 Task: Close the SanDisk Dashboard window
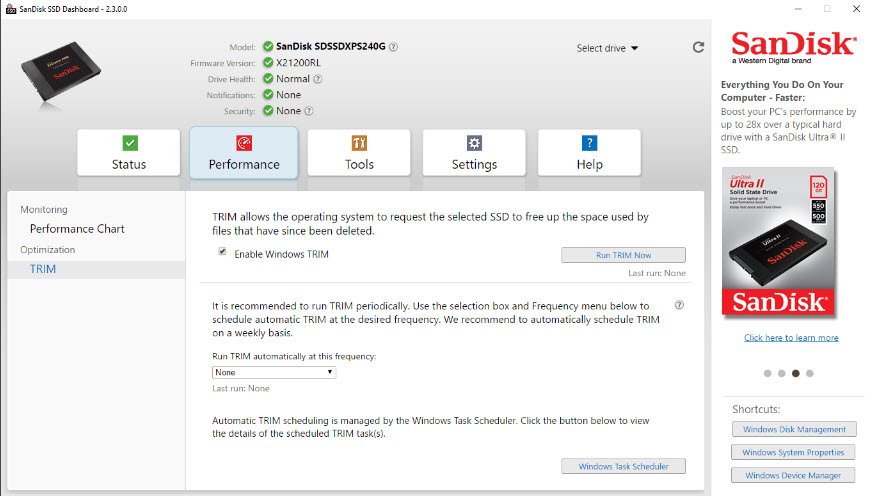857,9
